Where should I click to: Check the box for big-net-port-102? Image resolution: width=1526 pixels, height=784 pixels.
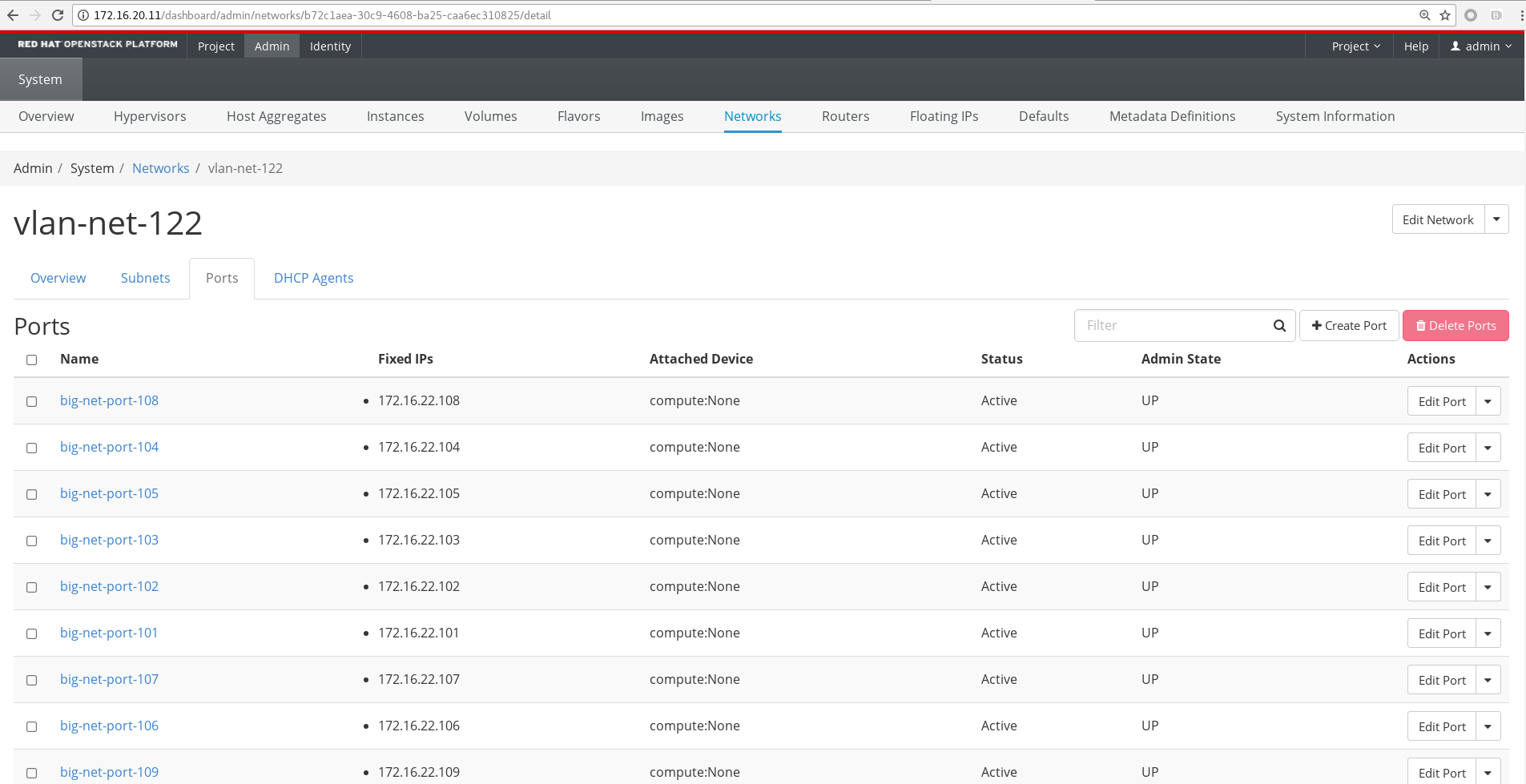click(32, 588)
